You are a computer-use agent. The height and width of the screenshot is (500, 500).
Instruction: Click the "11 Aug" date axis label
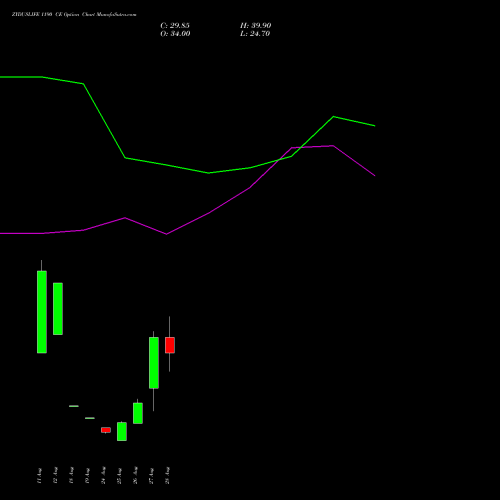39,476
